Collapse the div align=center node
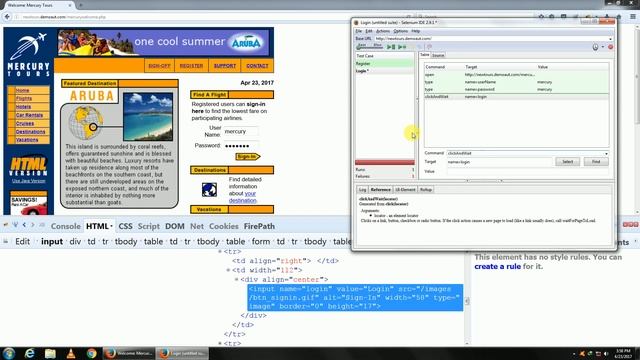Viewport: 640px width, 360px height. [x=236, y=280]
